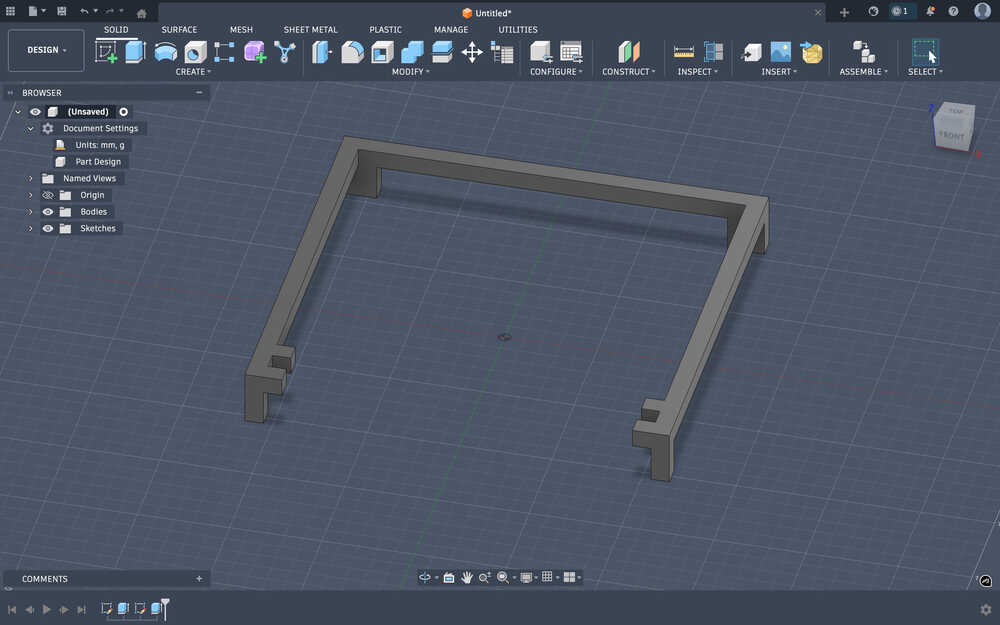Toggle visibility of Sketches folder
Image resolution: width=1000 pixels, height=625 pixels.
[x=48, y=229]
